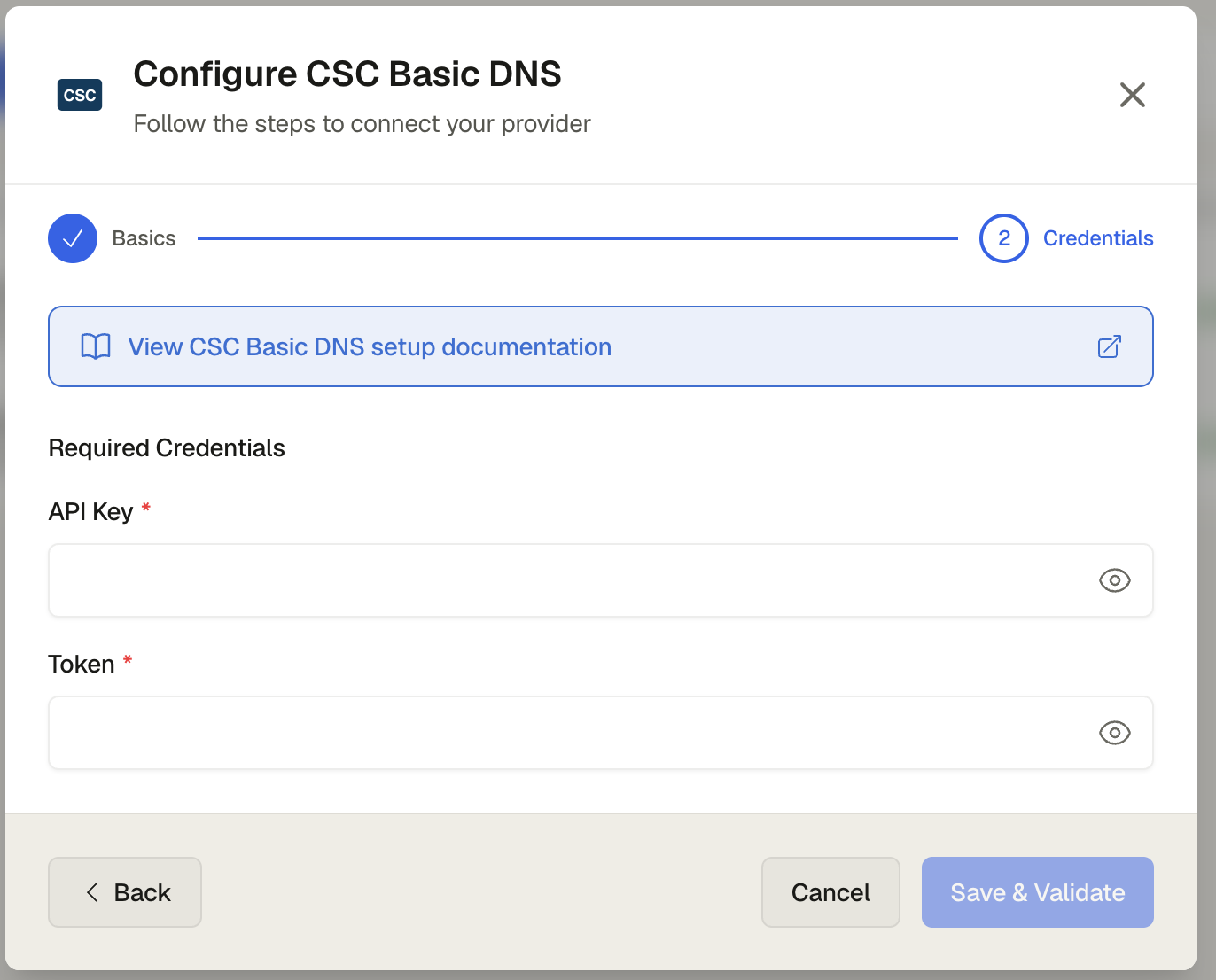
Task: Focus the API Key input field
Action: (x=601, y=580)
